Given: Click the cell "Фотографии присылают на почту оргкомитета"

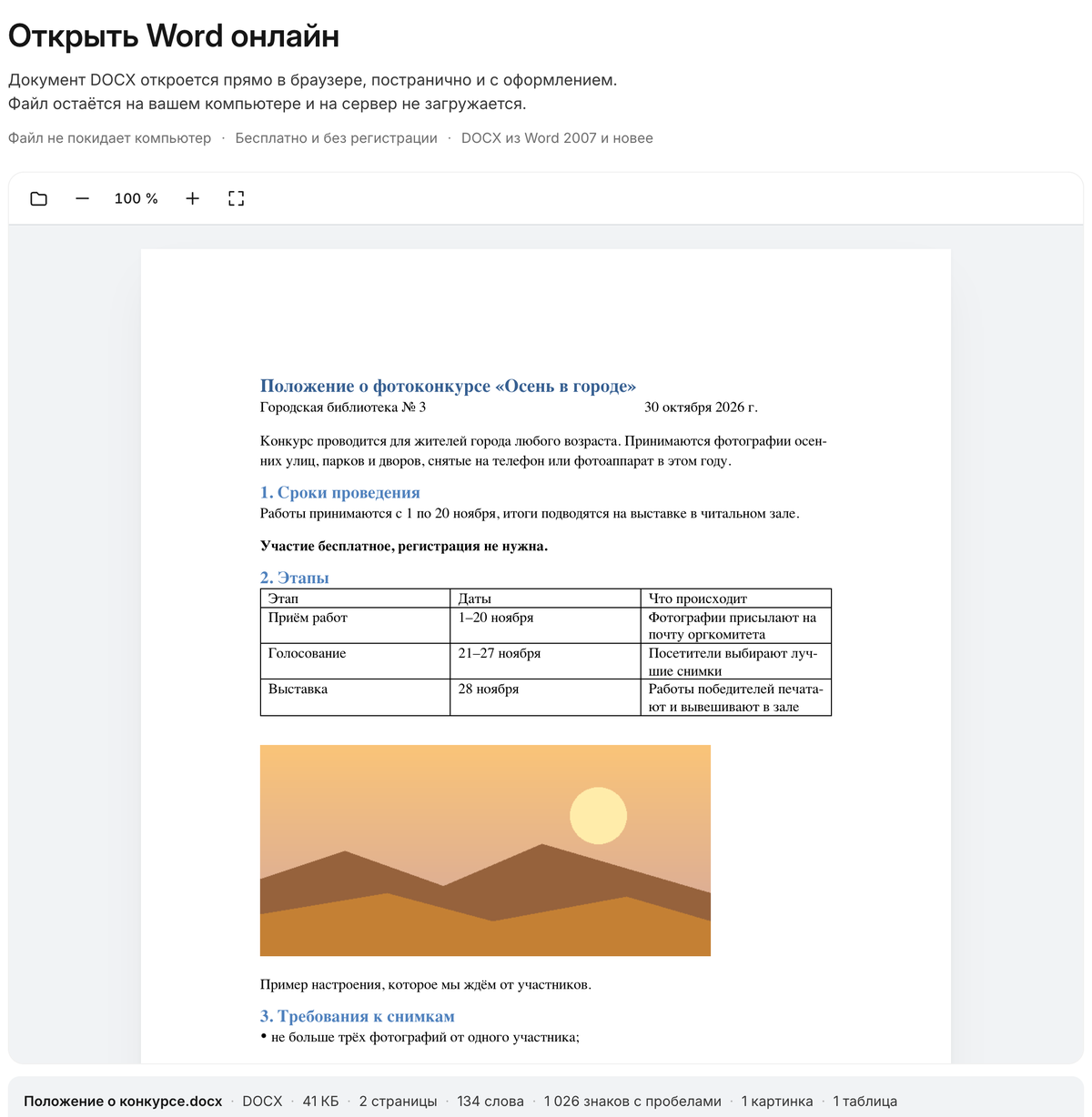Looking at the screenshot, I should (x=735, y=626).
